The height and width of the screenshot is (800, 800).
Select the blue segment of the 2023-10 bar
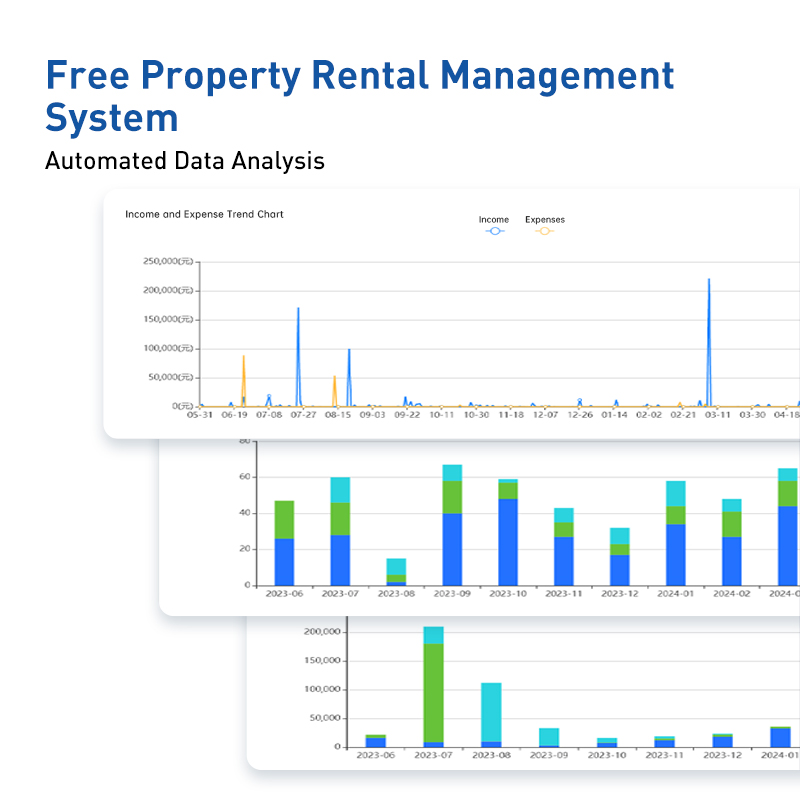click(508, 541)
